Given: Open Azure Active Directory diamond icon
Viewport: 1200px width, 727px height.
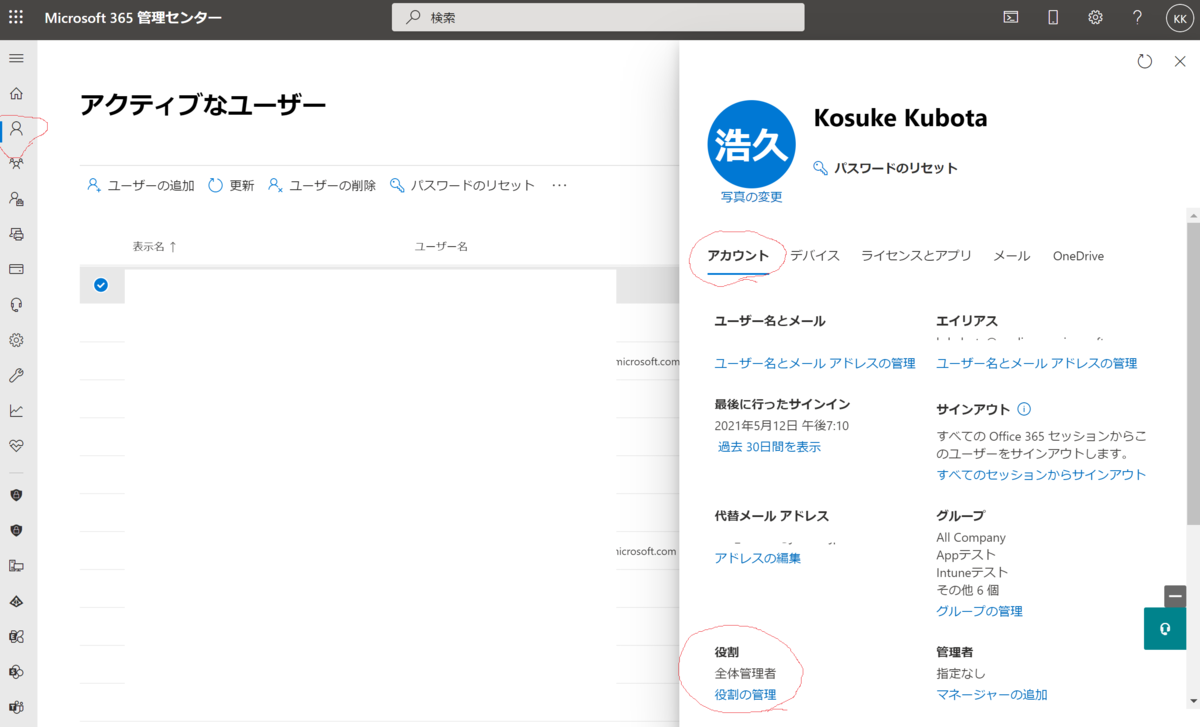Looking at the screenshot, I should point(16,601).
